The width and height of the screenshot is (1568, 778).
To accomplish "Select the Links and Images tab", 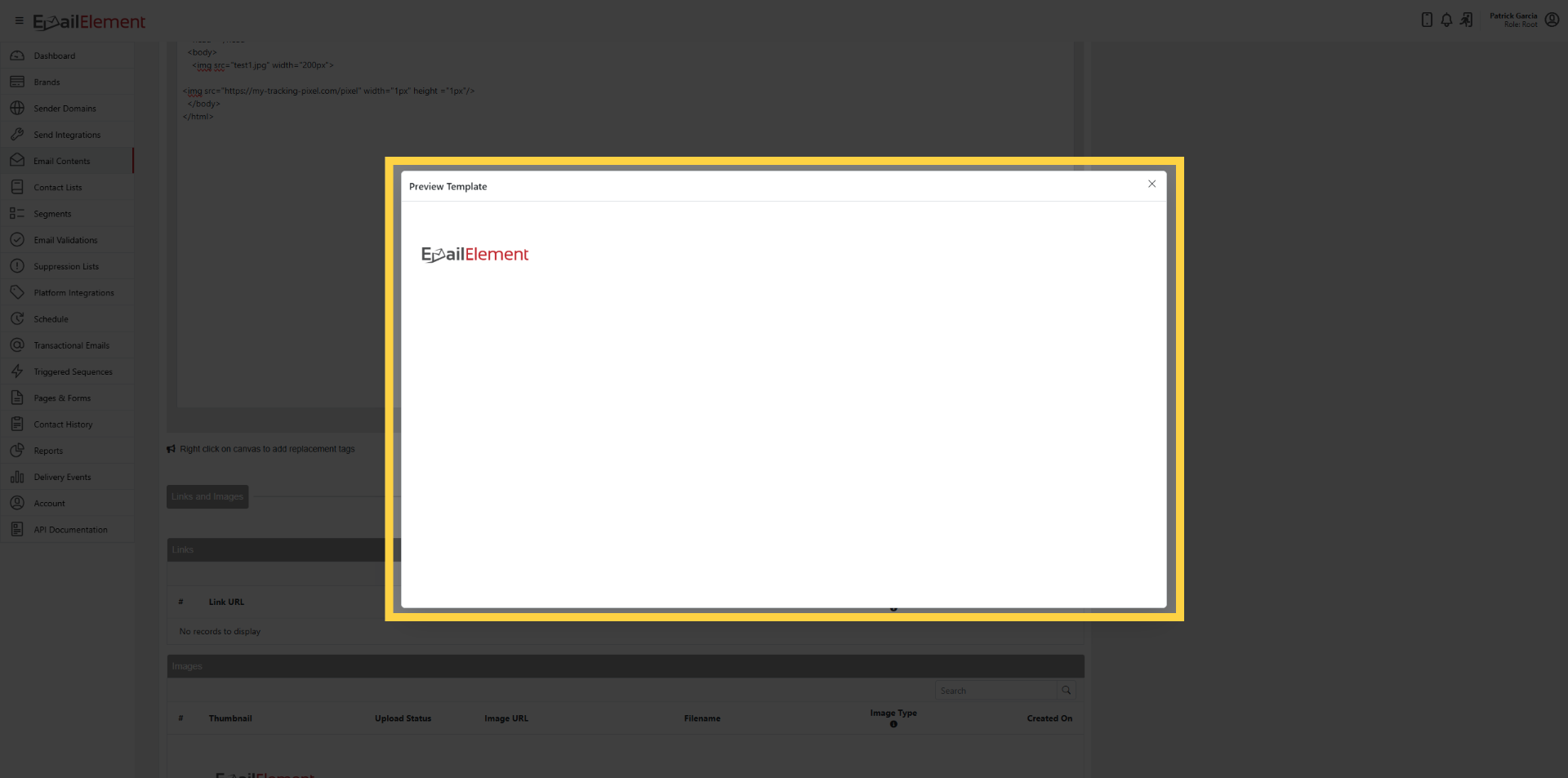I will point(207,496).
